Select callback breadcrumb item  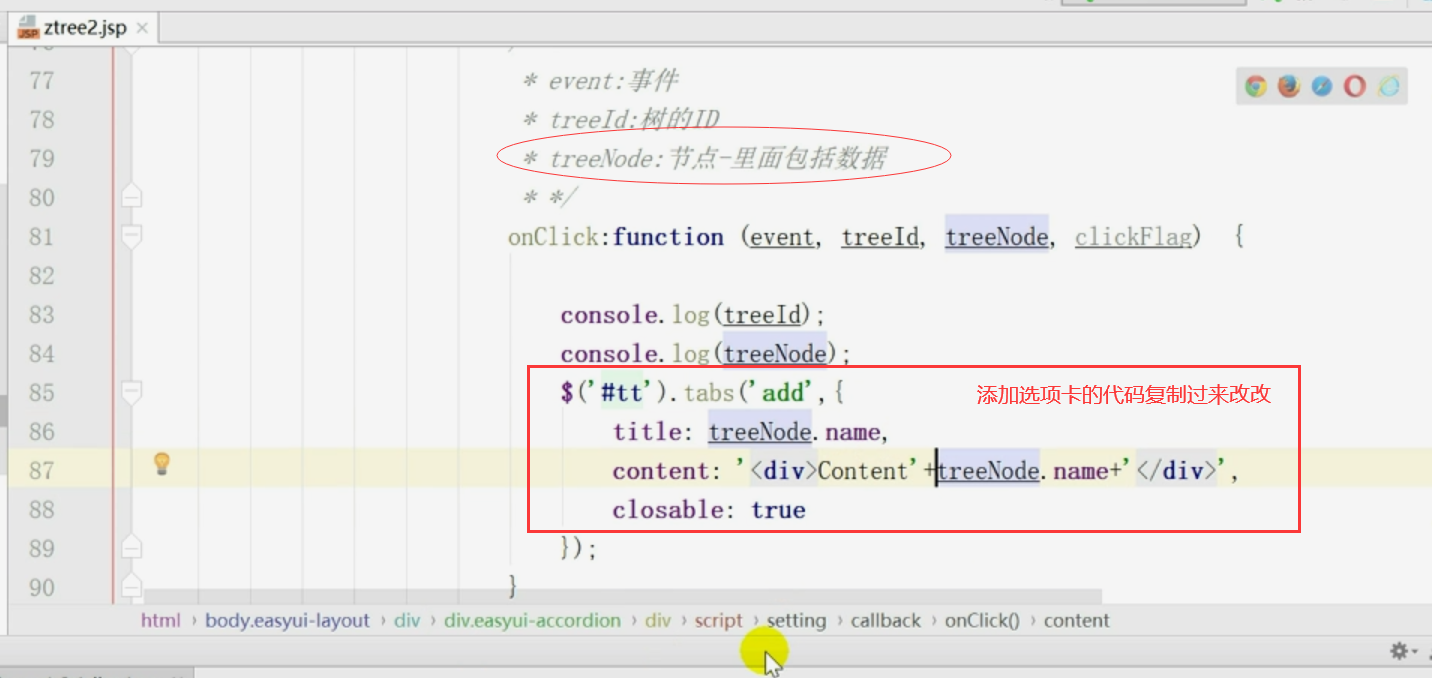pos(886,620)
